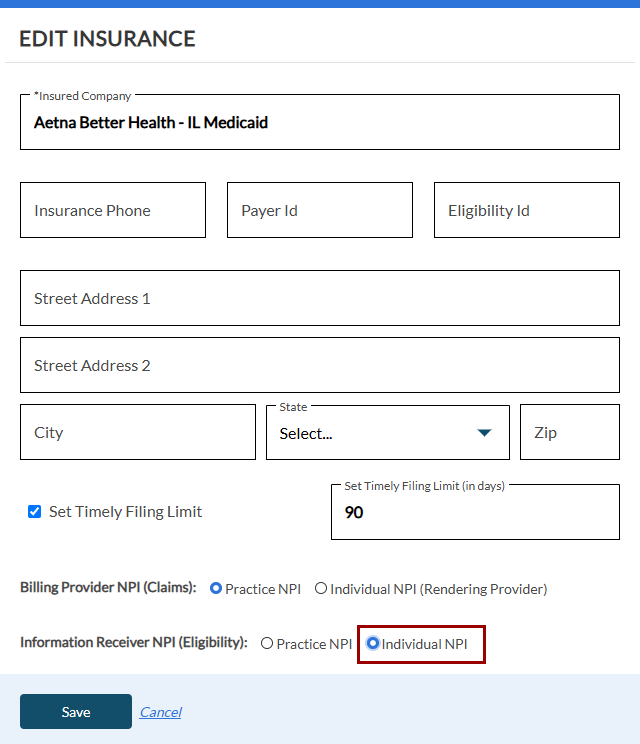This screenshot has height=744, width=640.
Task: Click into the Payer Id field
Action: [x=320, y=210]
